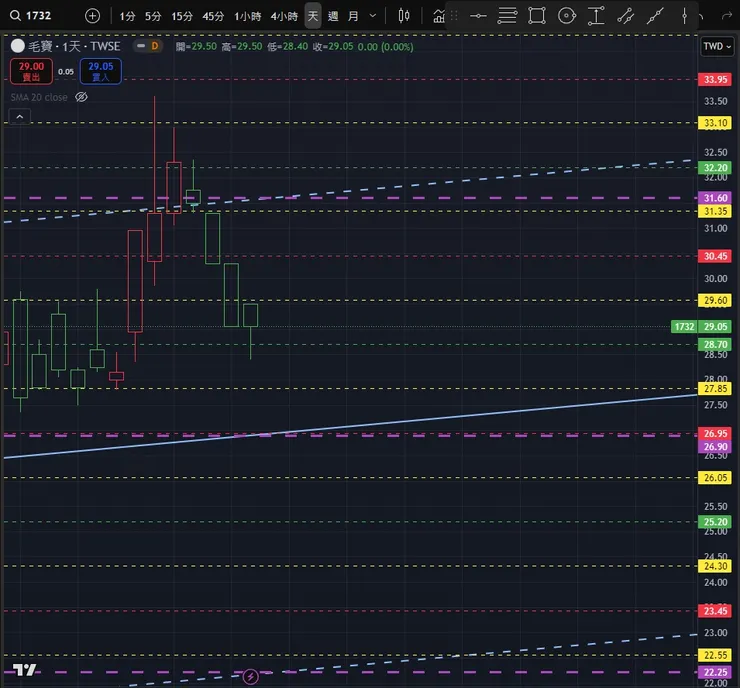Click the 33.95 red price label

point(715,79)
